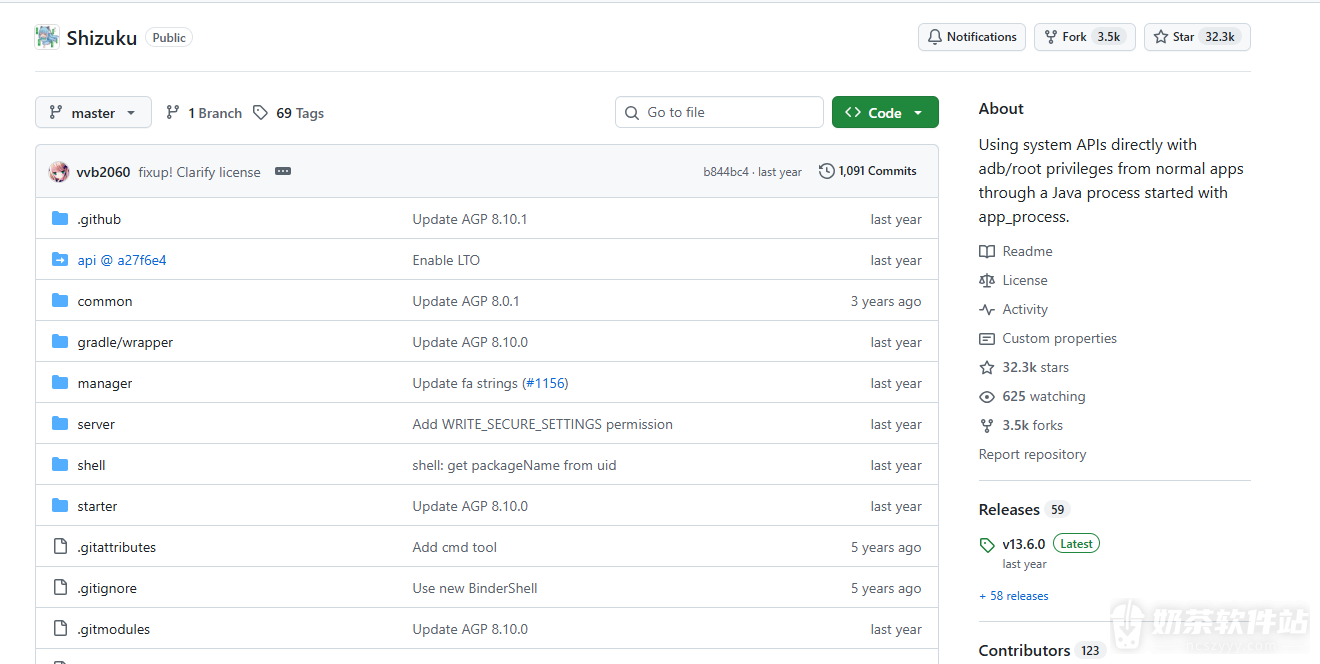Image resolution: width=1320 pixels, height=664 pixels.
Task: Click the .gitattributes file icon
Action: pos(60,547)
